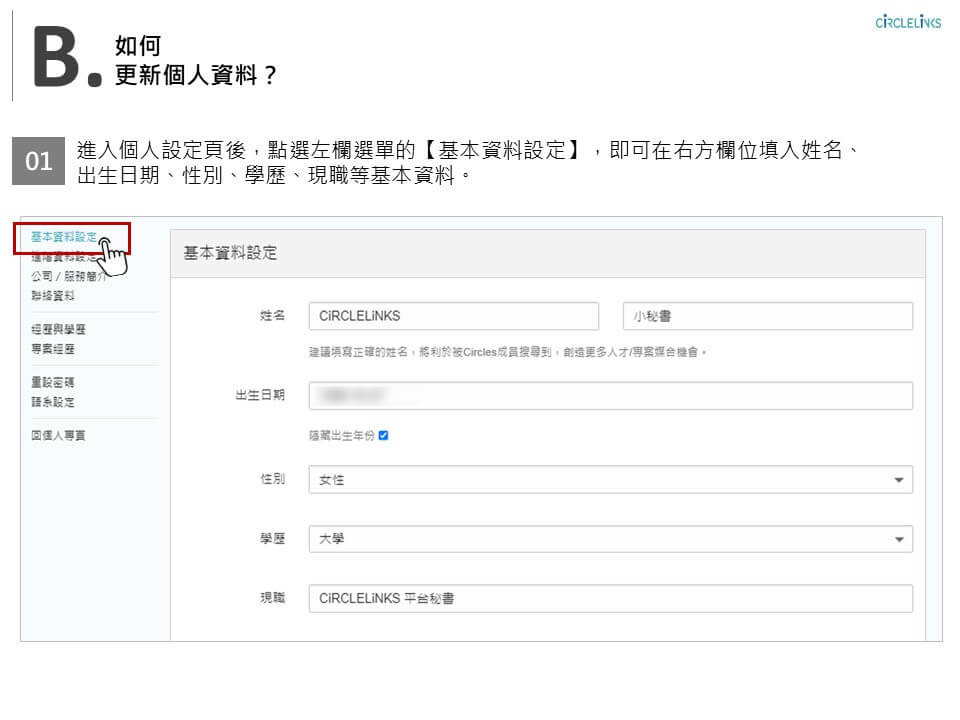The height and width of the screenshot is (720, 960).
Task: Toggle the 隱藏出生年份 checkbox
Action: coord(383,436)
